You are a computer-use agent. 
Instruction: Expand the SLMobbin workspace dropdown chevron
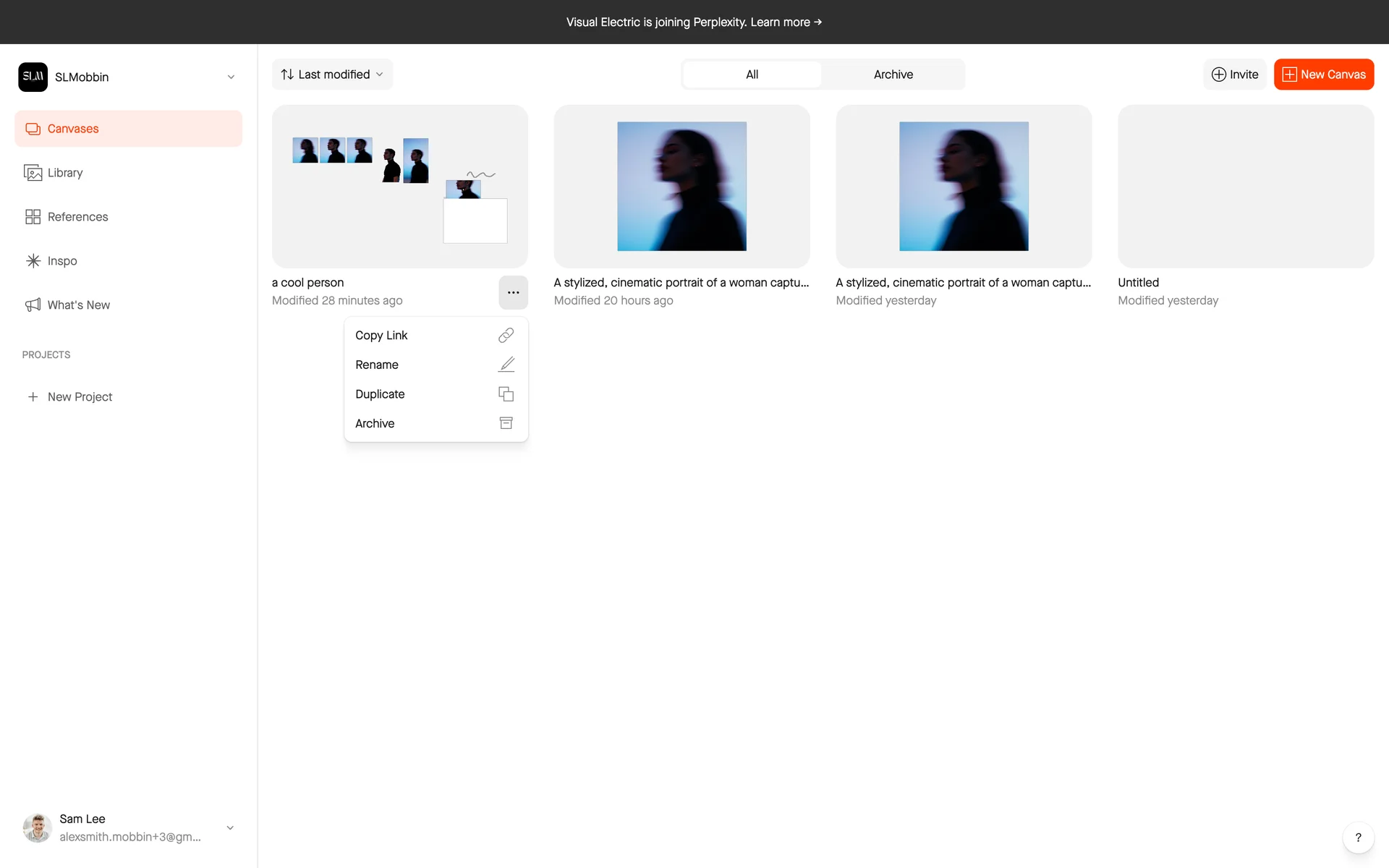[x=231, y=77]
